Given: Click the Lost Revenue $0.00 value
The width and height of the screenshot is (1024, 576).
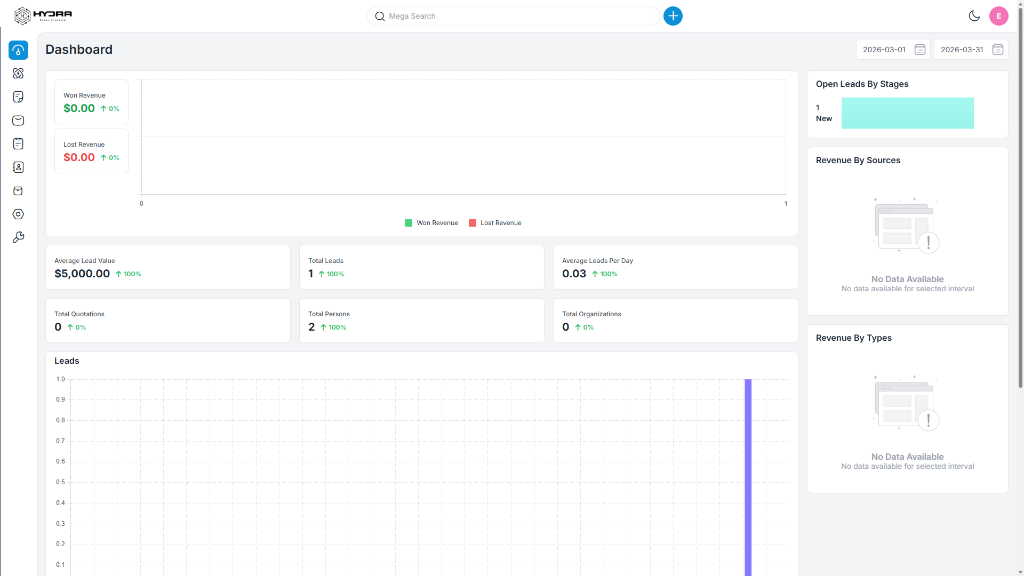Looking at the screenshot, I should coord(79,157).
